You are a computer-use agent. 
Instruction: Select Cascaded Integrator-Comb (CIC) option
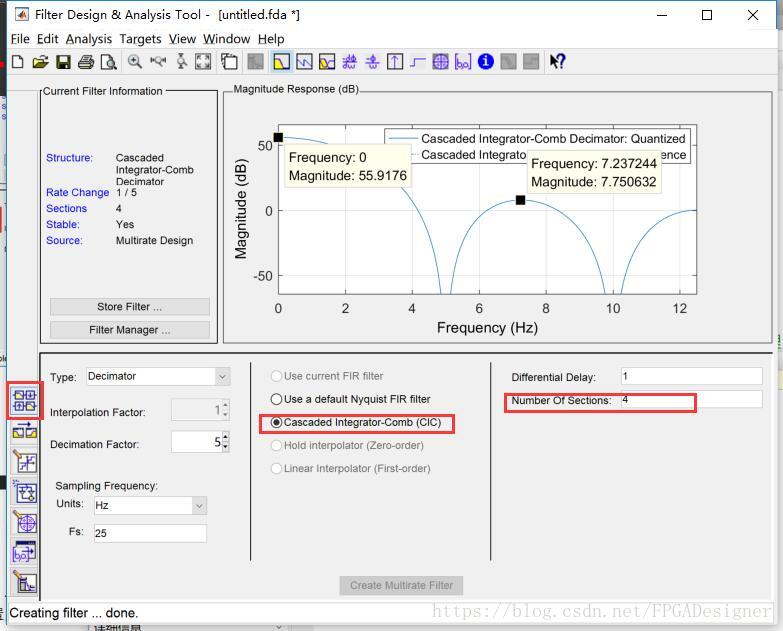click(x=356, y=423)
